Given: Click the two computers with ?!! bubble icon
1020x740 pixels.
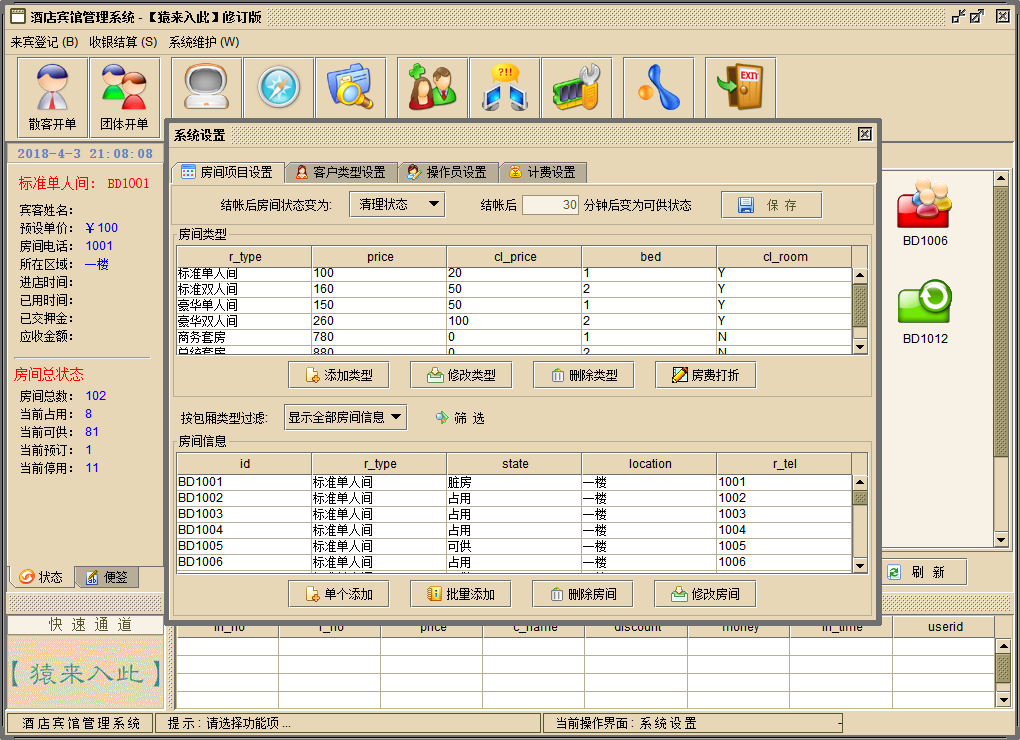Looking at the screenshot, I should [x=505, y=88].
